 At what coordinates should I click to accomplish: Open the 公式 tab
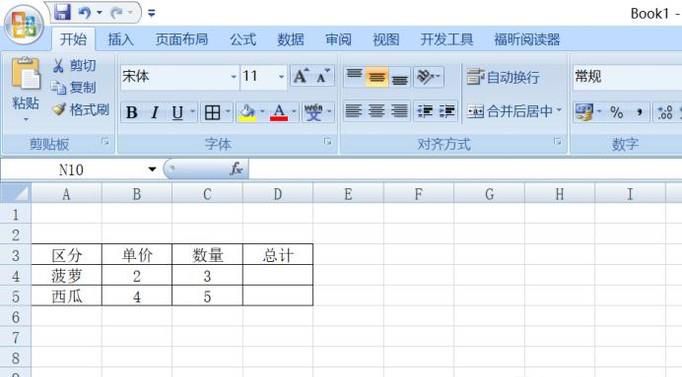[x=243, y=40]
